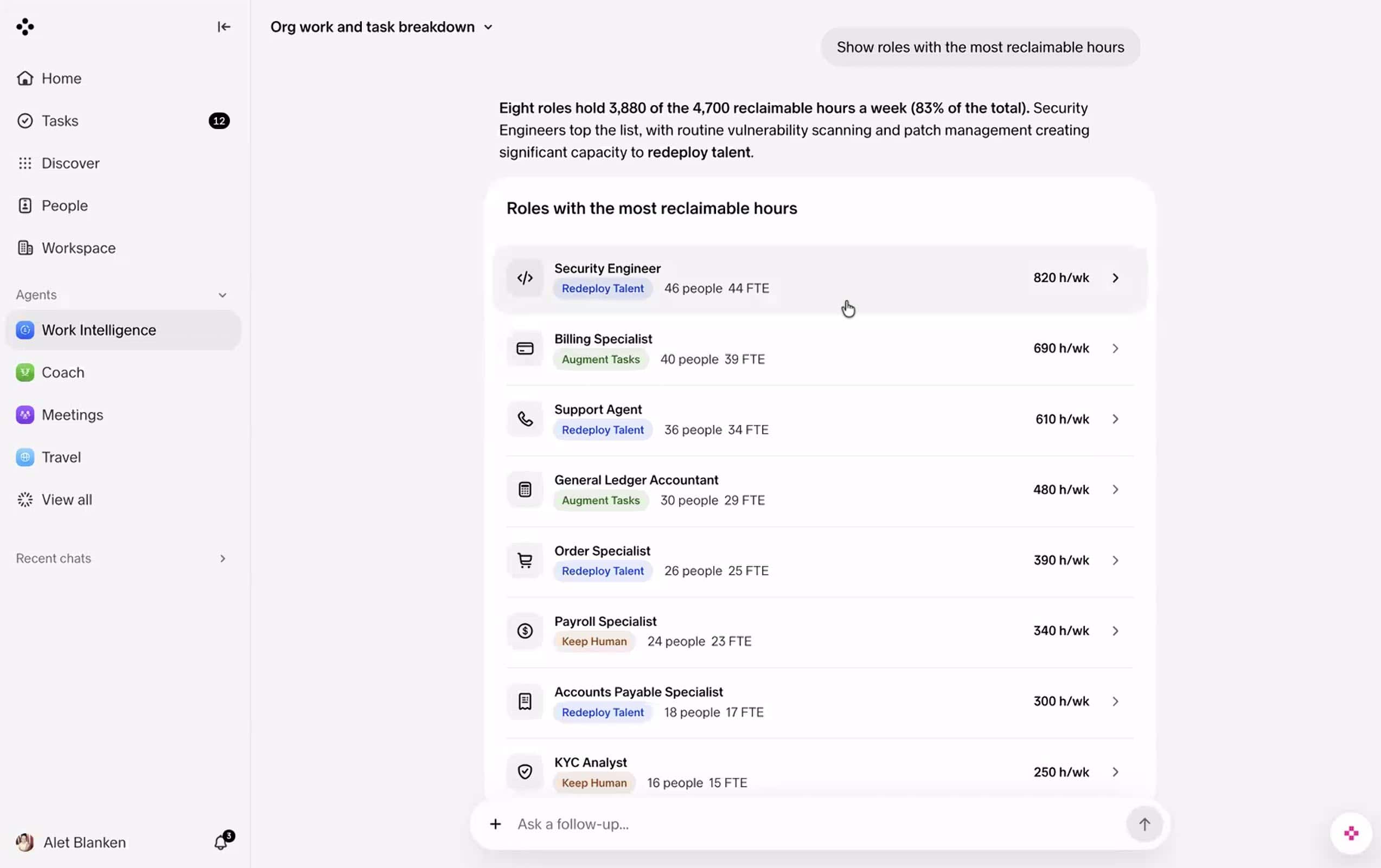The height and width of the screenshot is (868, 1381).
Task: Click the Order Specialist cart icon
Action: click(524, 560)
